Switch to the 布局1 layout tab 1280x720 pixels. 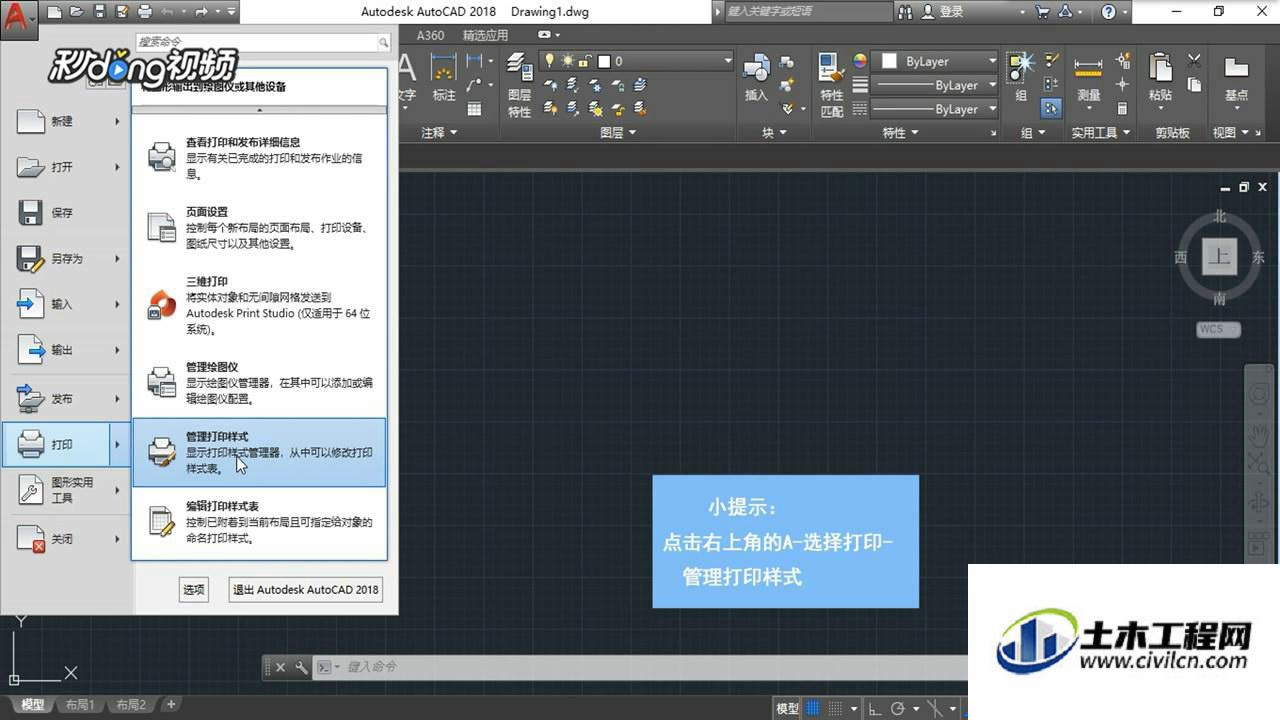pos(80,705)
